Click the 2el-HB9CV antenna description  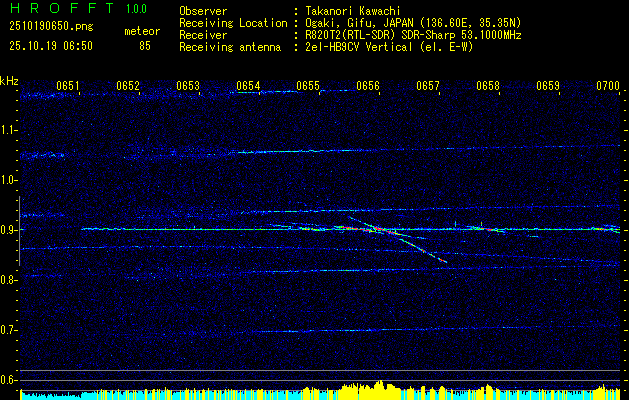388,47
